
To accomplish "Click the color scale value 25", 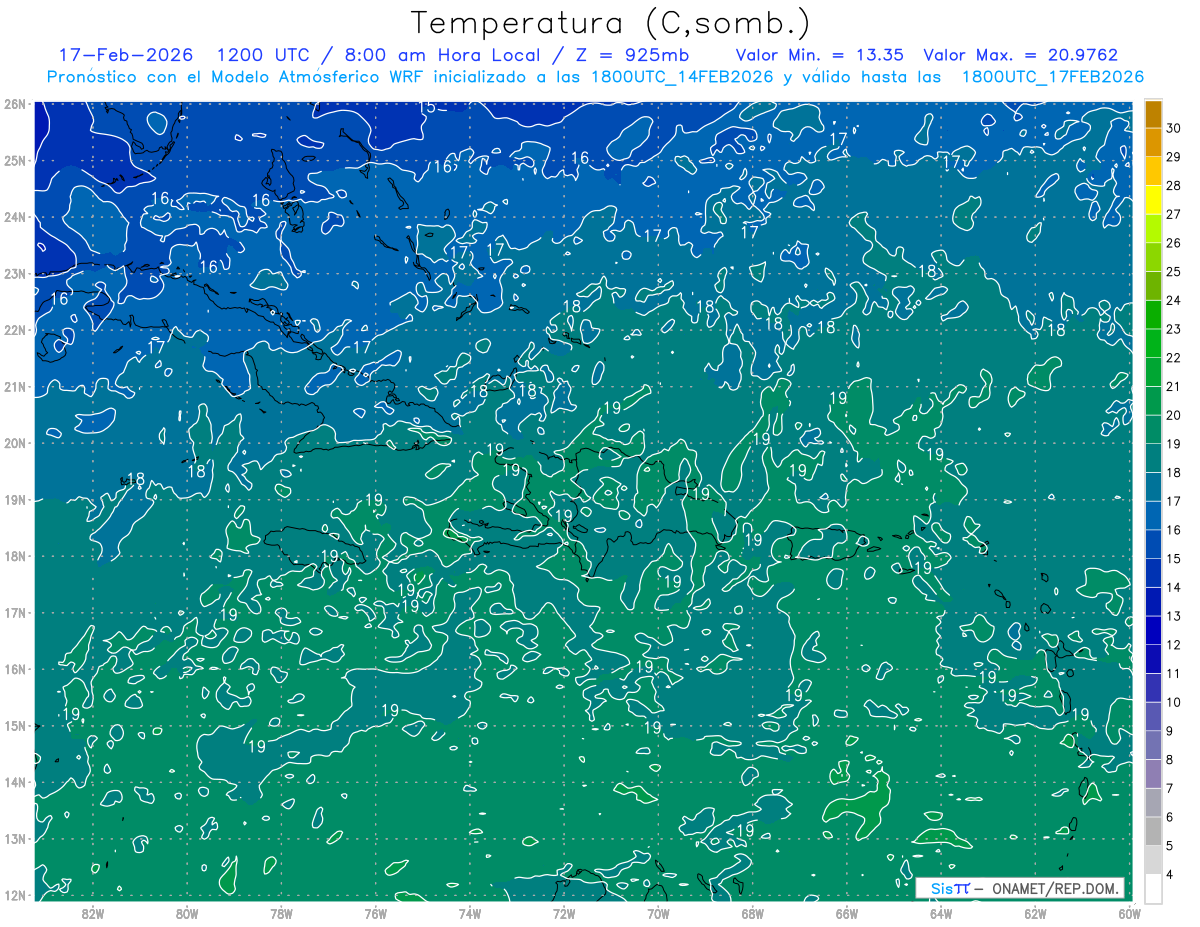I will 1173,271.
